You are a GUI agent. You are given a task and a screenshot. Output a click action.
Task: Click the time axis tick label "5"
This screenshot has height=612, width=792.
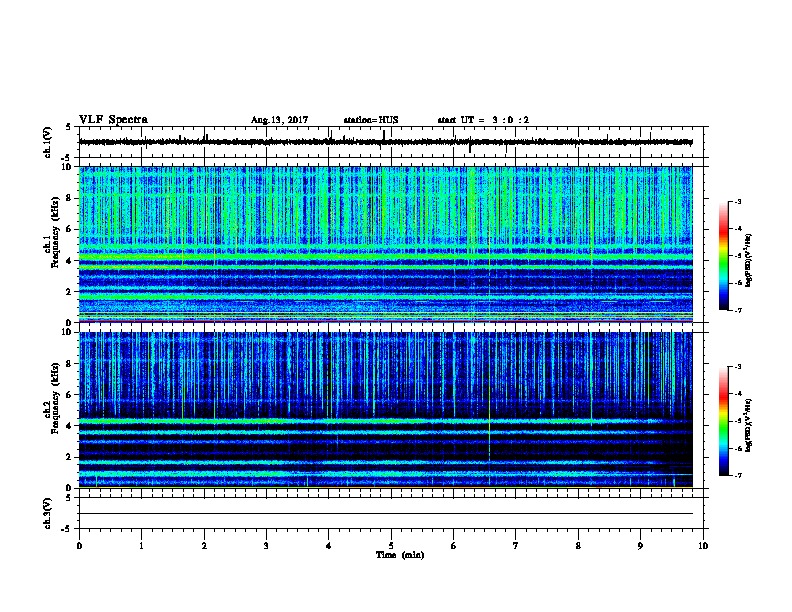tap(391, 546)
